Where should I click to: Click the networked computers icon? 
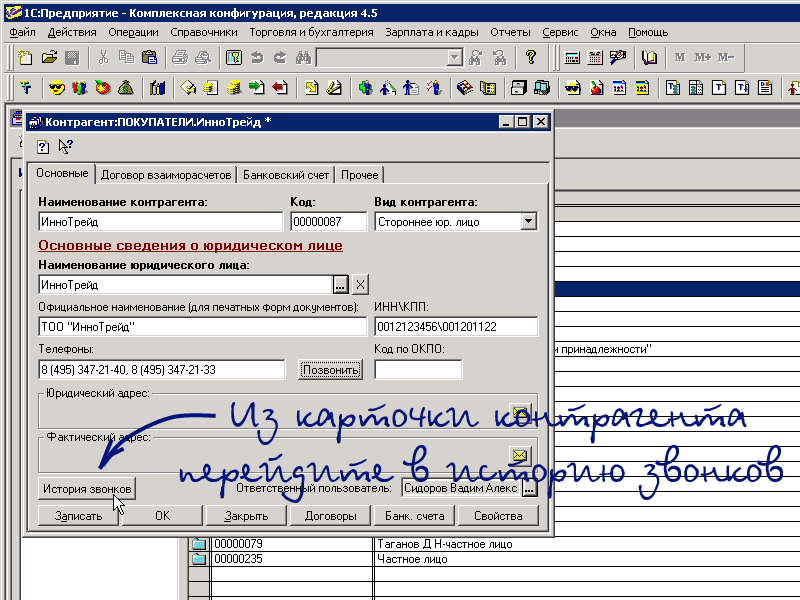click(x=541, y=88)
